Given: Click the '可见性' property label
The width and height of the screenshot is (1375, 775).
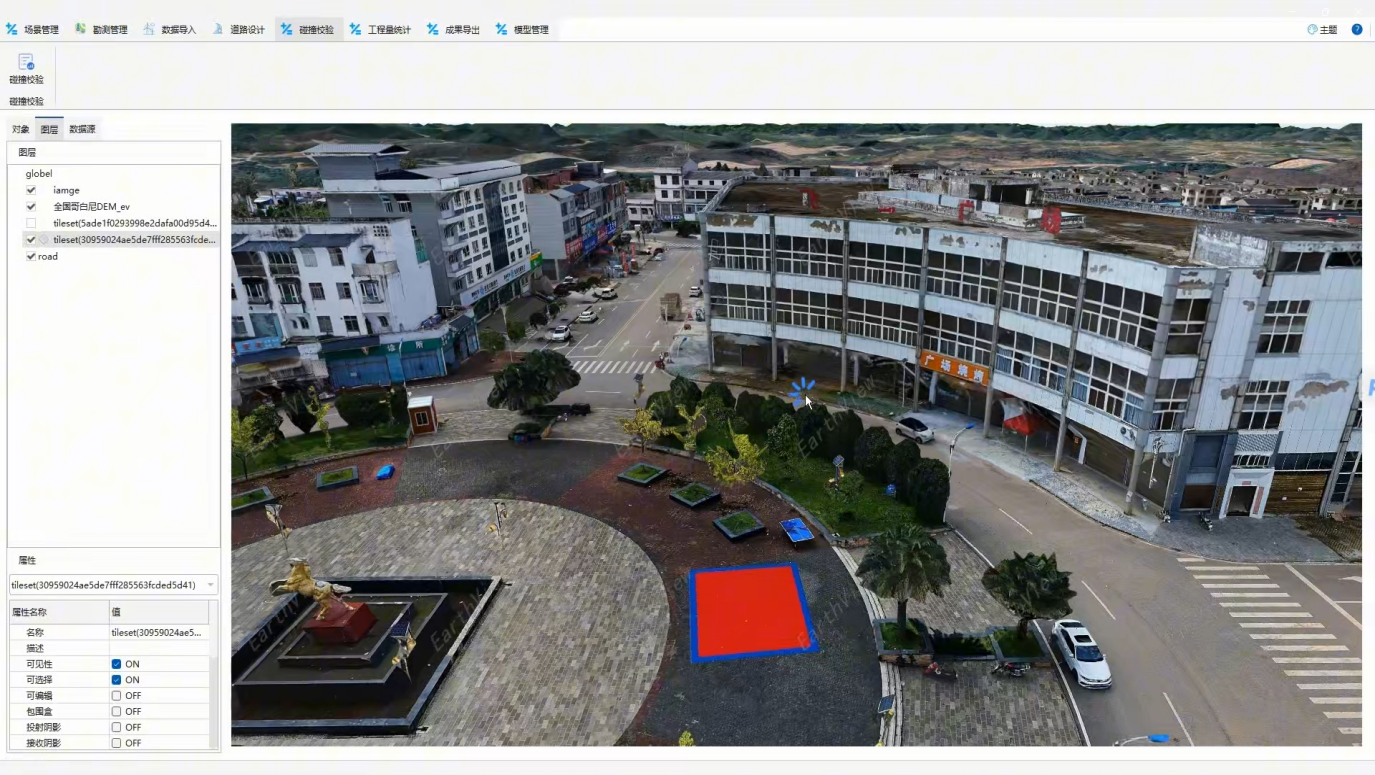Looking at the screenshot, I should click(39, 664).
